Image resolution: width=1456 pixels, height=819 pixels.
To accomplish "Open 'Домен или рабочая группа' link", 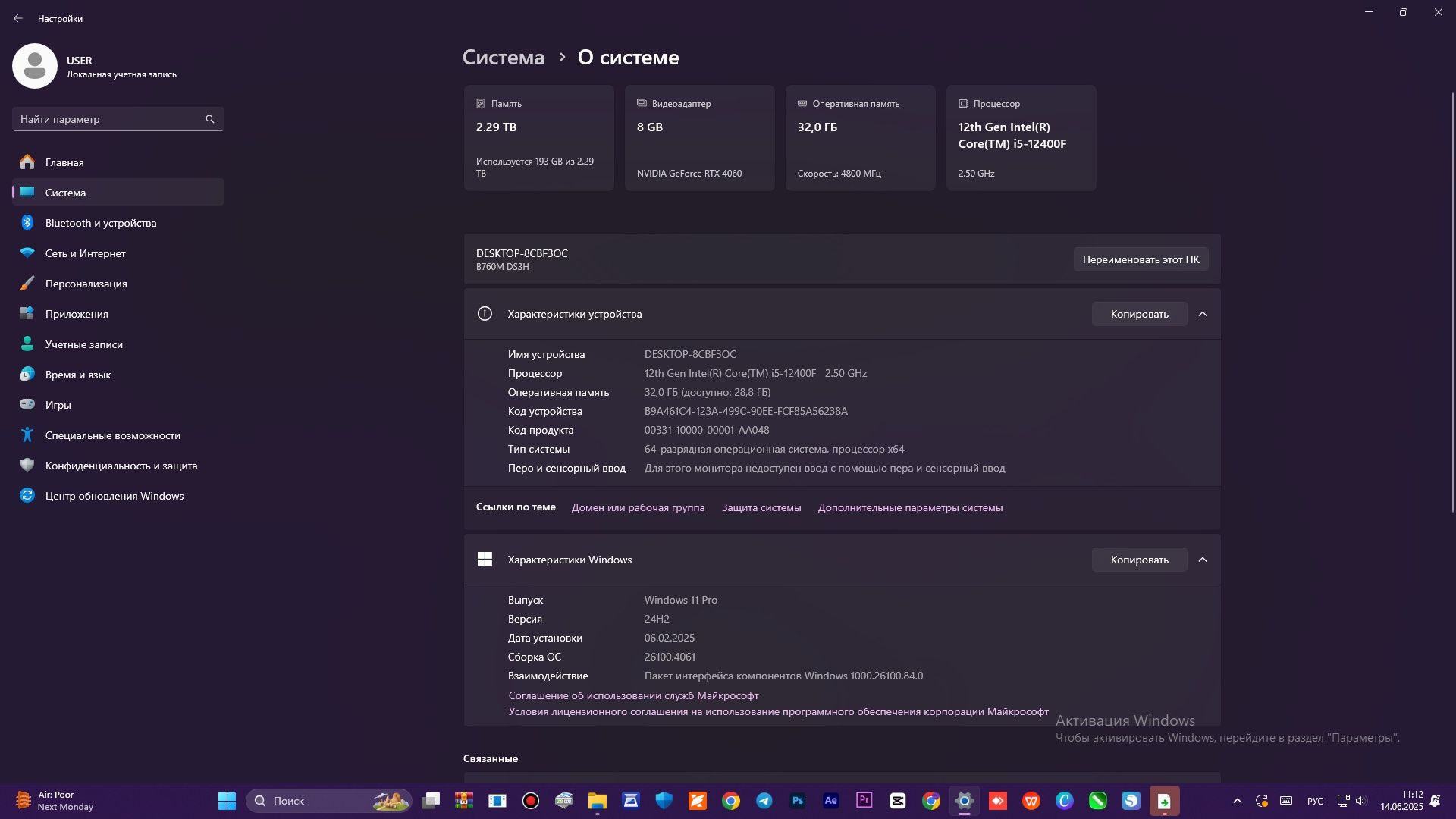I will pos(638,507).
